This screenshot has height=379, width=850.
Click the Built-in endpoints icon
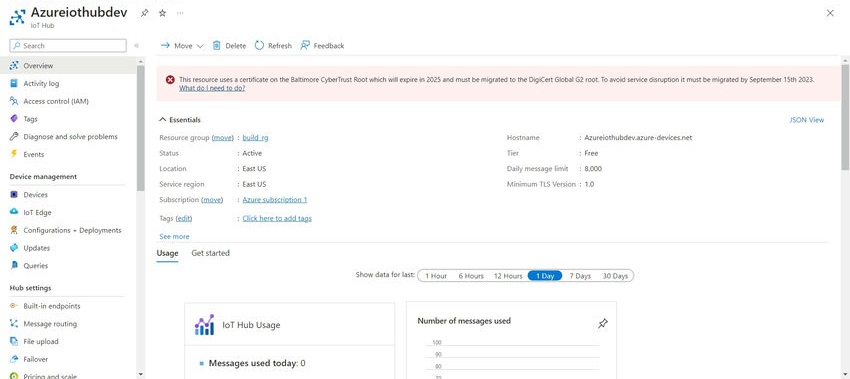tap(14, 306)
